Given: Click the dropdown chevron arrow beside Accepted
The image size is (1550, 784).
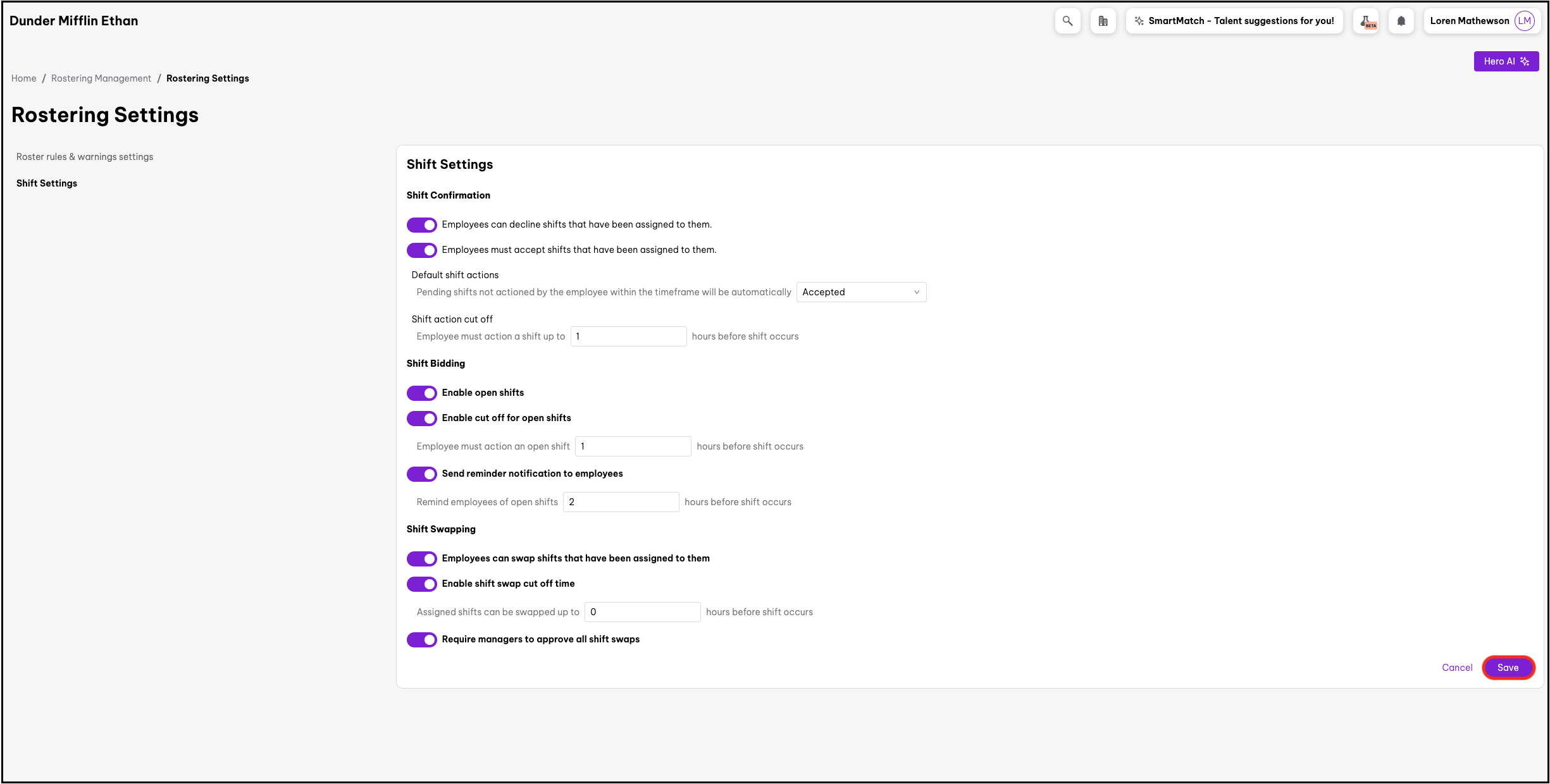Looking at the screenshot, I should (x=916, y=292).
